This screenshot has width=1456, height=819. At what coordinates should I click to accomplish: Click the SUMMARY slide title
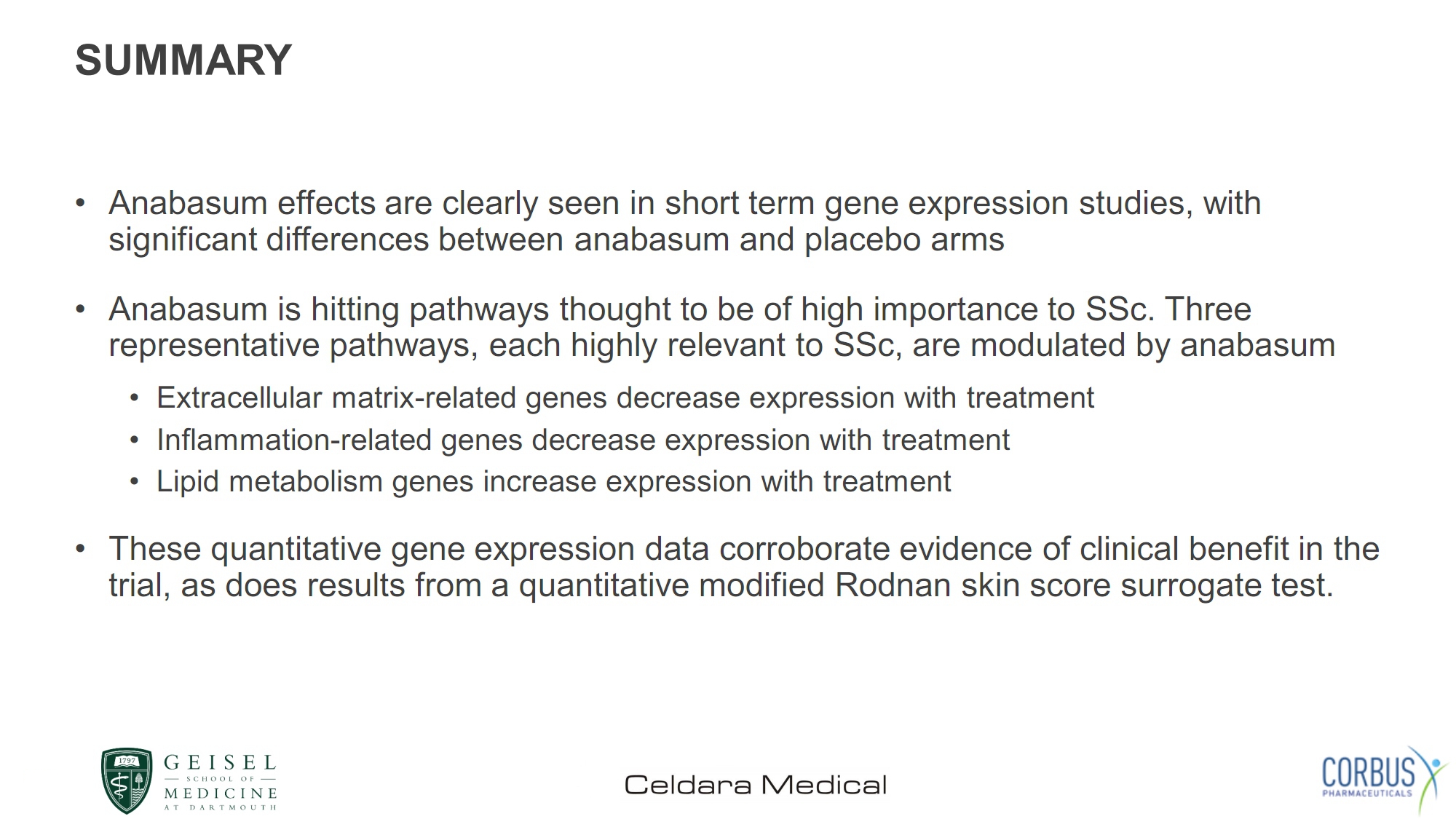183,60
